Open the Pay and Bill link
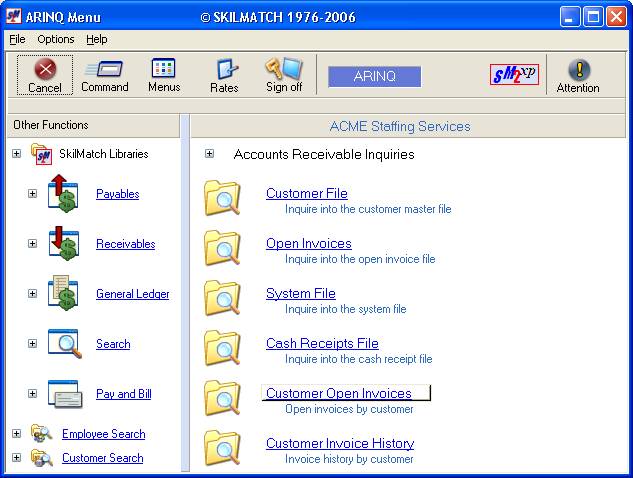633x478 pixels. [124, 394]
